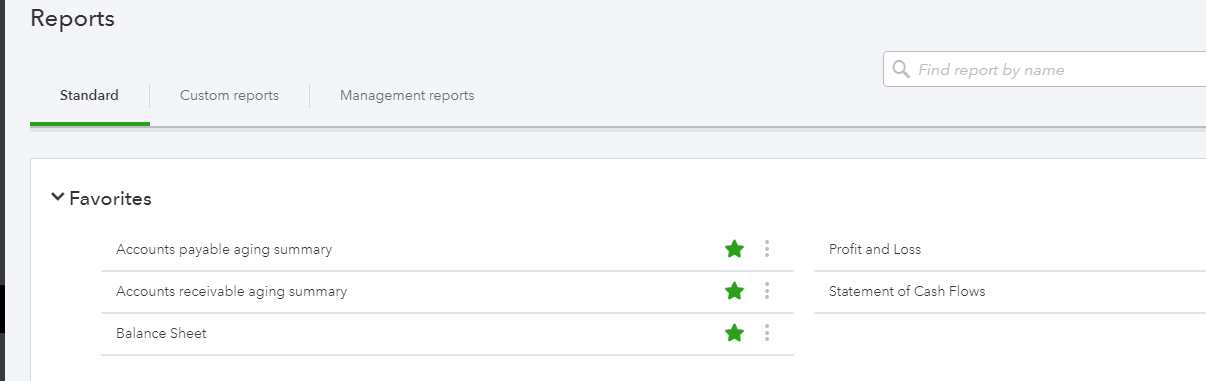The image size is (1206, 381).
Task: Open the Profit and Loss report
Action: point(875,249)
